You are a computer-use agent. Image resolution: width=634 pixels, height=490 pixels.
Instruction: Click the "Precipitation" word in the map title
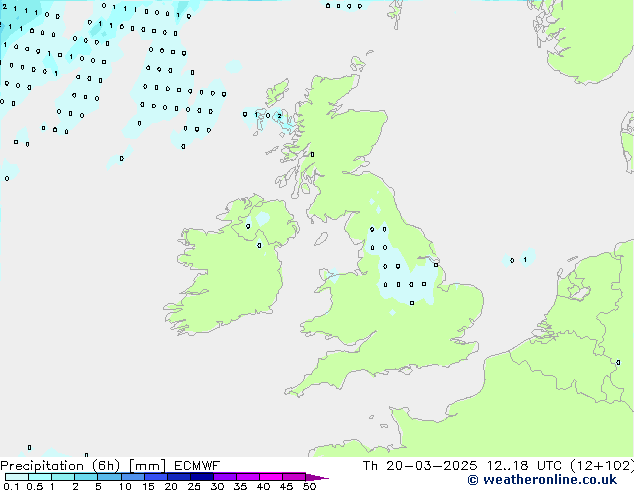pyautogui.click(x=42, y=466)
